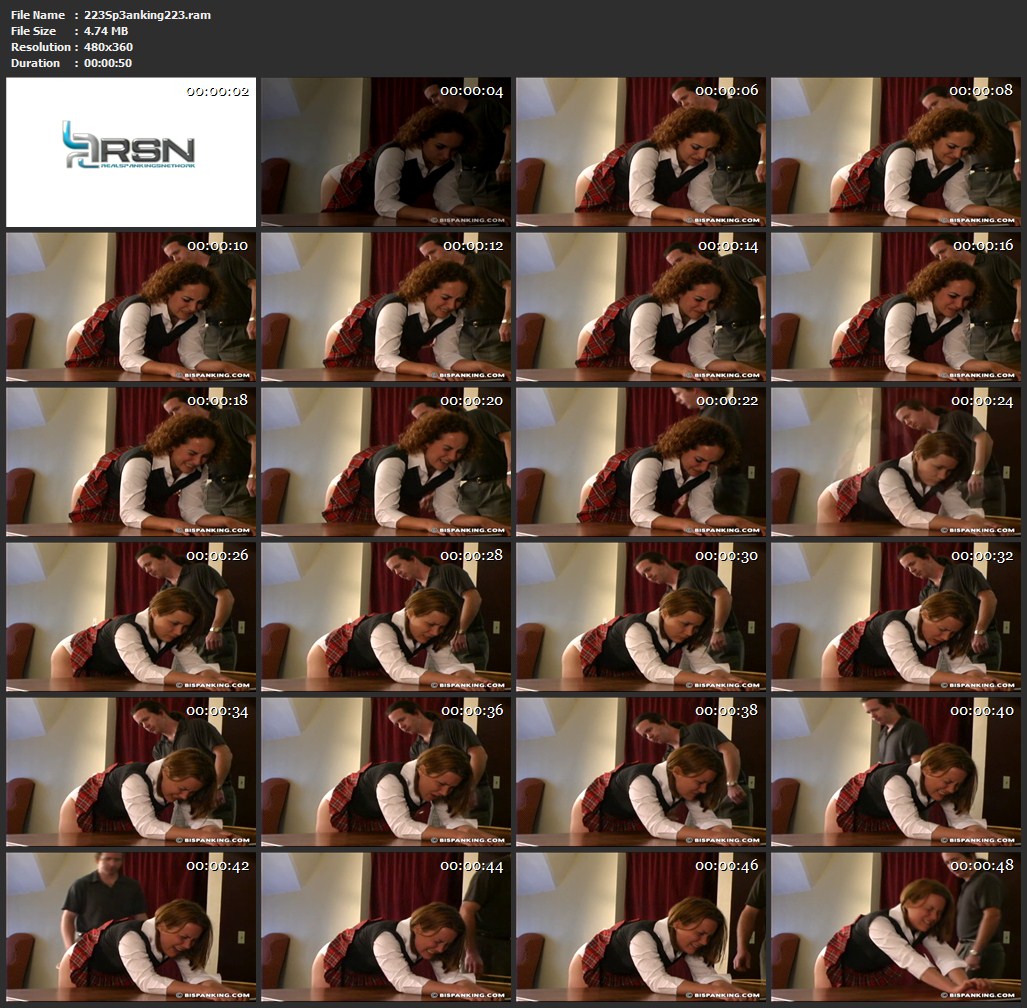Select the thumbnail stamped 00:00:22
1027x1008 pixels.
tap(641, 462)
